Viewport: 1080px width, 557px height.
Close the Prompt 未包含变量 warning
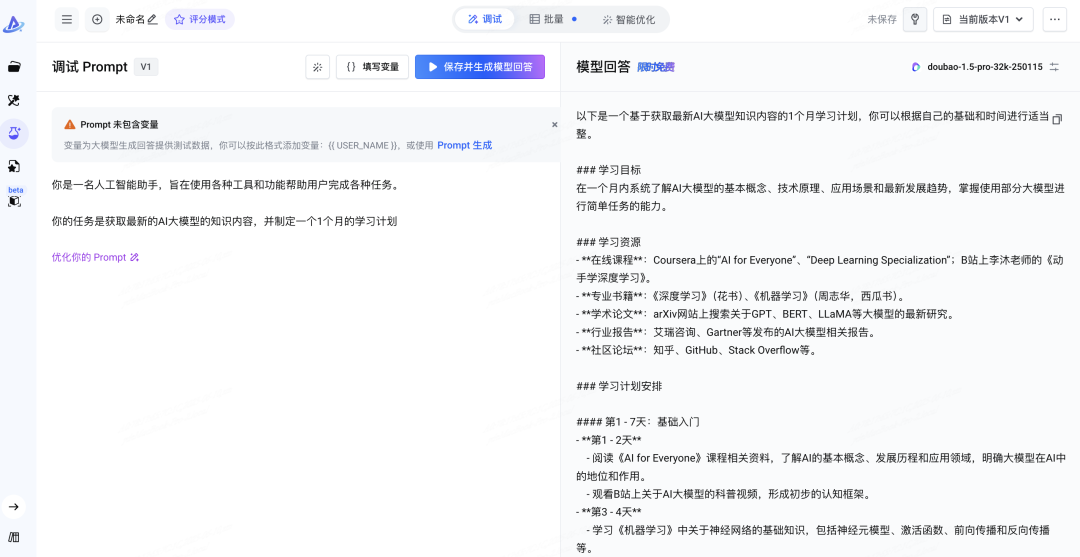(x=554, y=125)
